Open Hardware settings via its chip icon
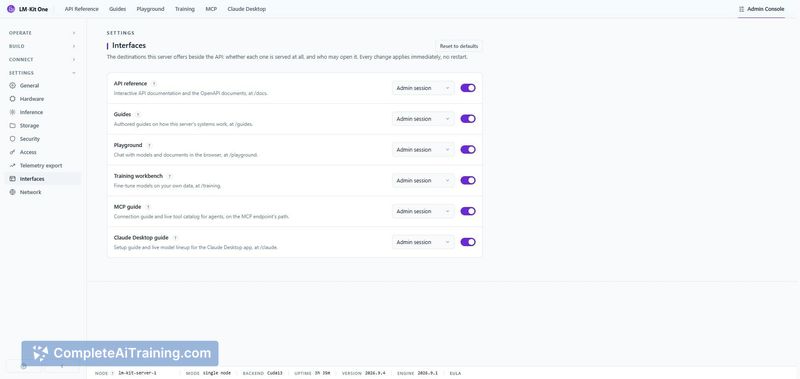 pos(13,99)
